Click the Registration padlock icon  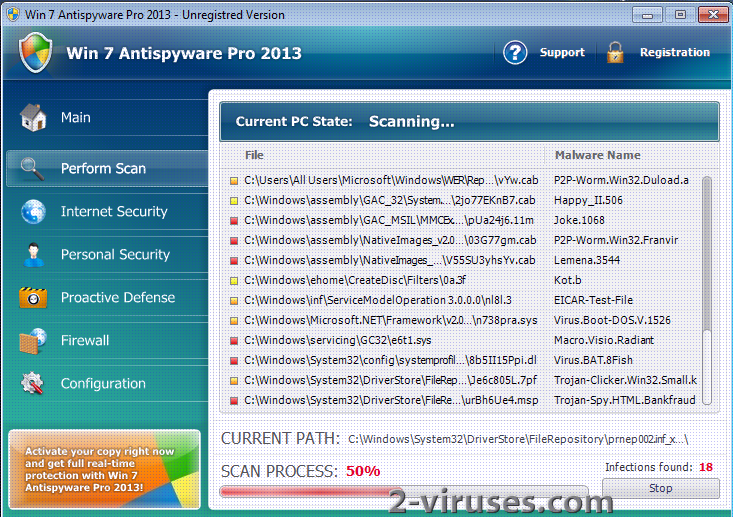click(615, 52)
